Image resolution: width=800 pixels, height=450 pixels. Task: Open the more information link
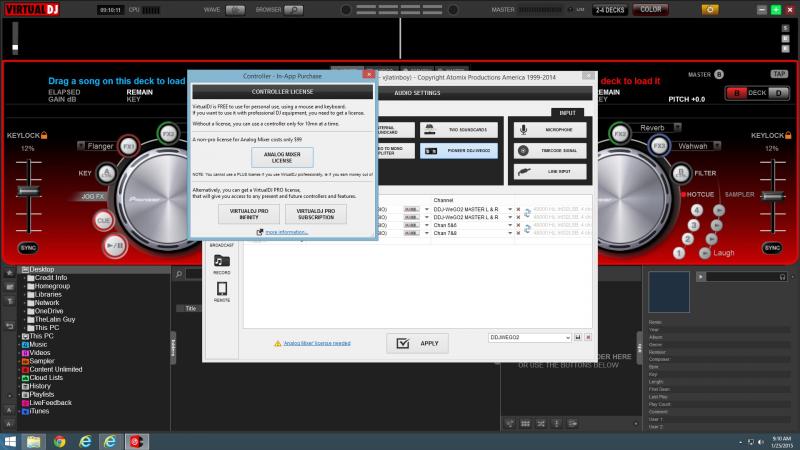tap(286, 231)
